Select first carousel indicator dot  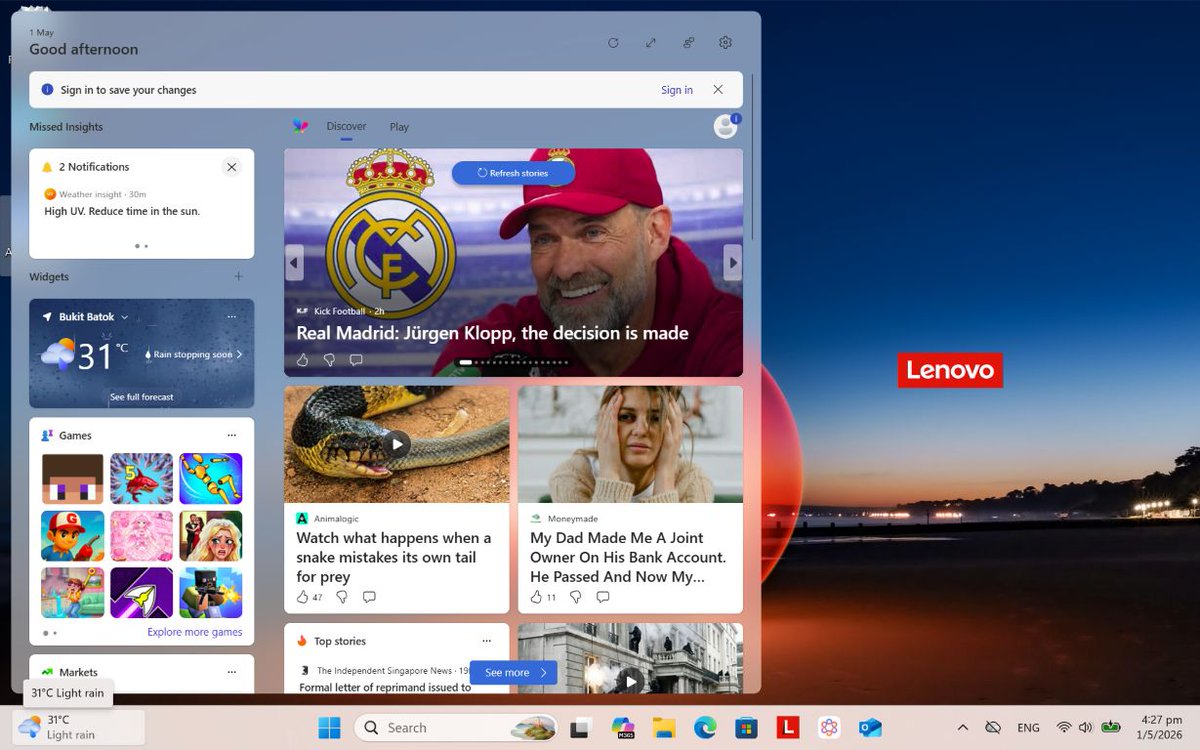point(465,362)
